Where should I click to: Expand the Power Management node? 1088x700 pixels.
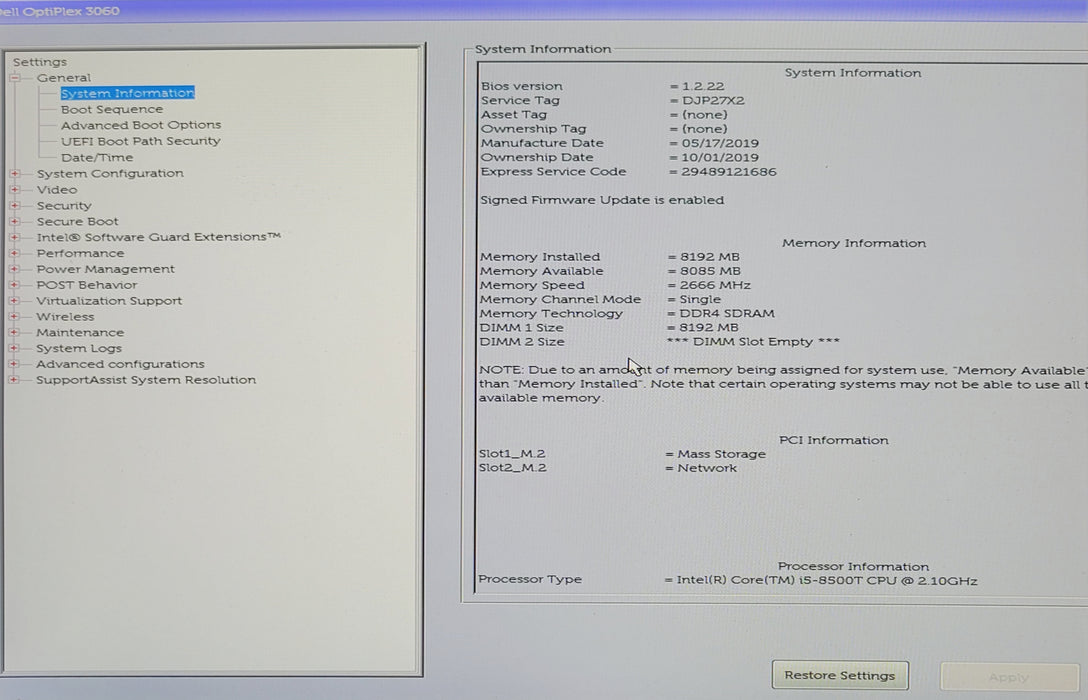15,269
